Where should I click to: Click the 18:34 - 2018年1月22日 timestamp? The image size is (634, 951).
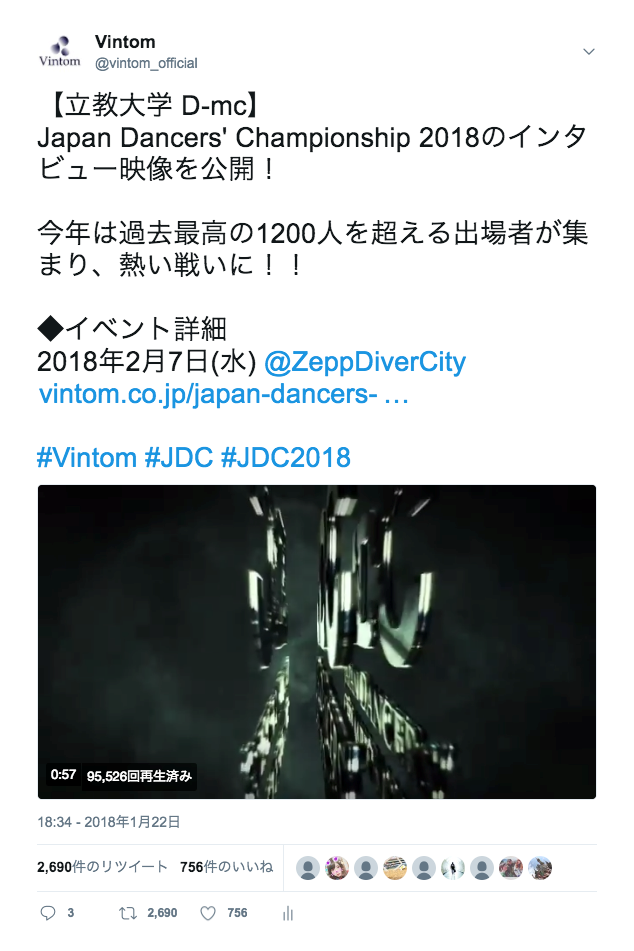pyautogui.click(x=109, y=822)
